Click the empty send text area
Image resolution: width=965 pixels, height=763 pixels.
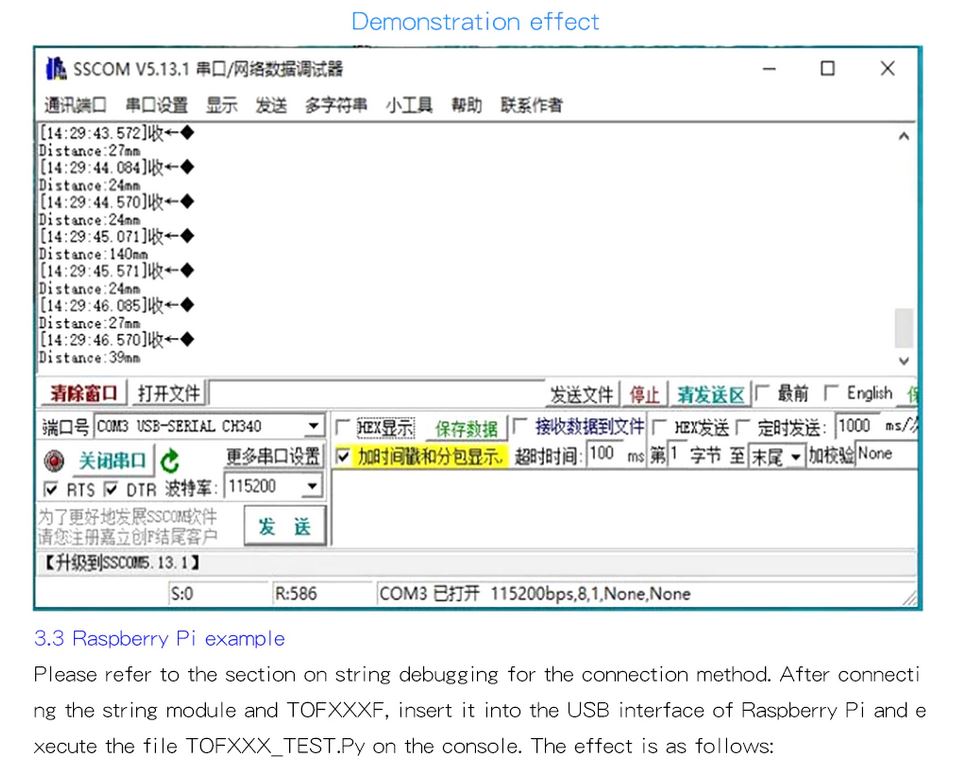[x=623, y=508]
